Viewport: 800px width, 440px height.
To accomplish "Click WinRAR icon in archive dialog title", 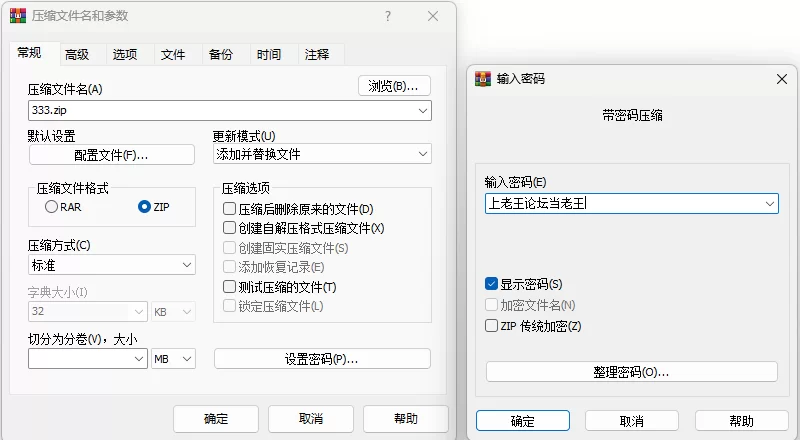I will click(x=18, y=16).
